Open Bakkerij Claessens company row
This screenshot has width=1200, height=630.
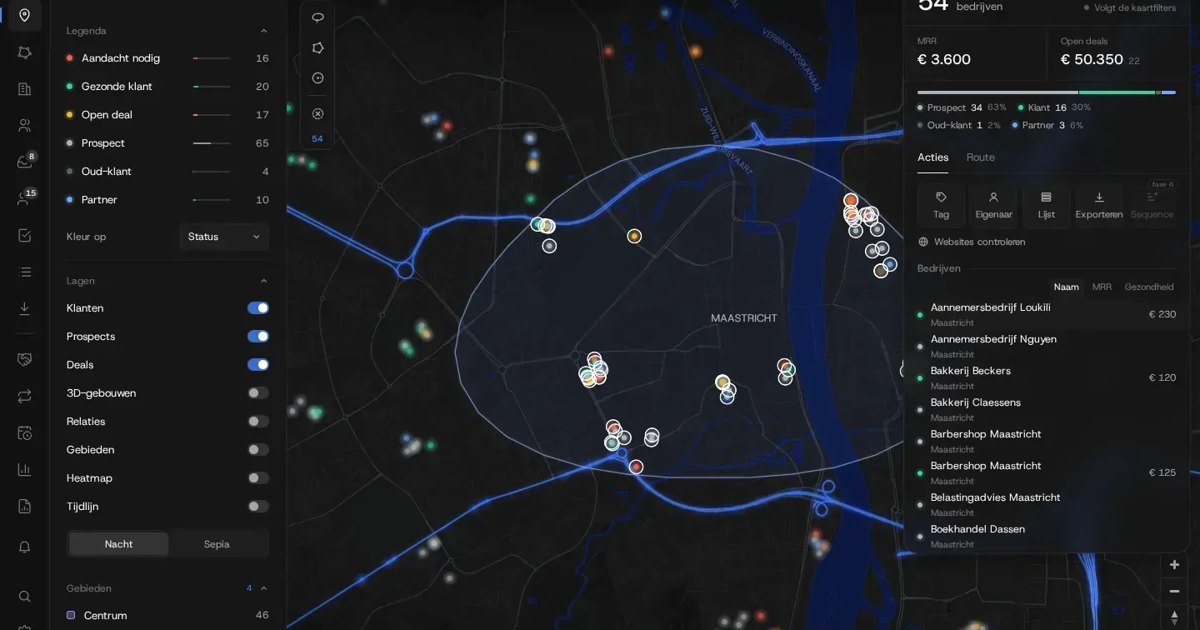pos(1047,410)
